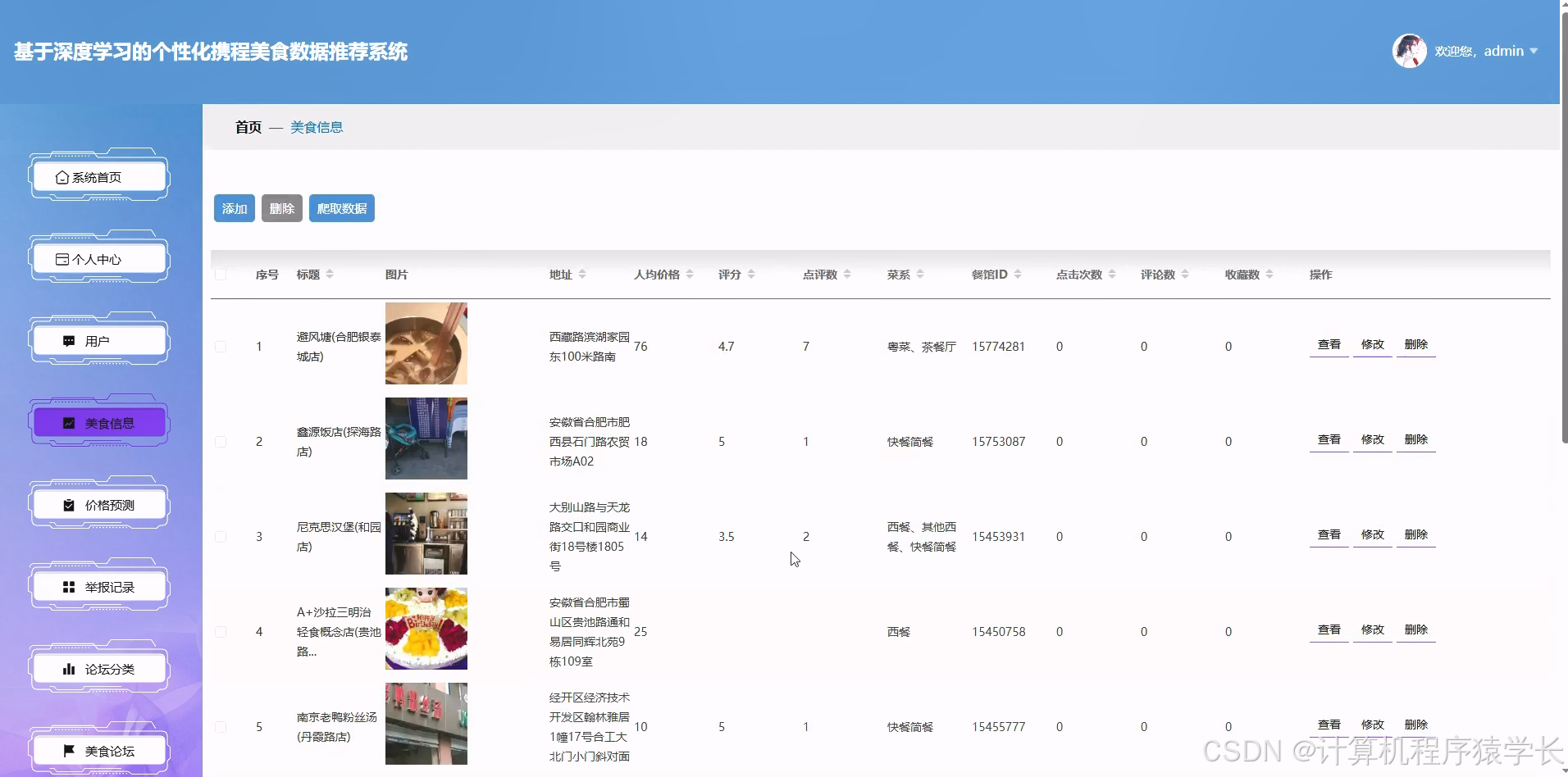Open 首页 from the breadcrumb
This screenshot has height=777, width=1568.
click(x=247, y=127)
